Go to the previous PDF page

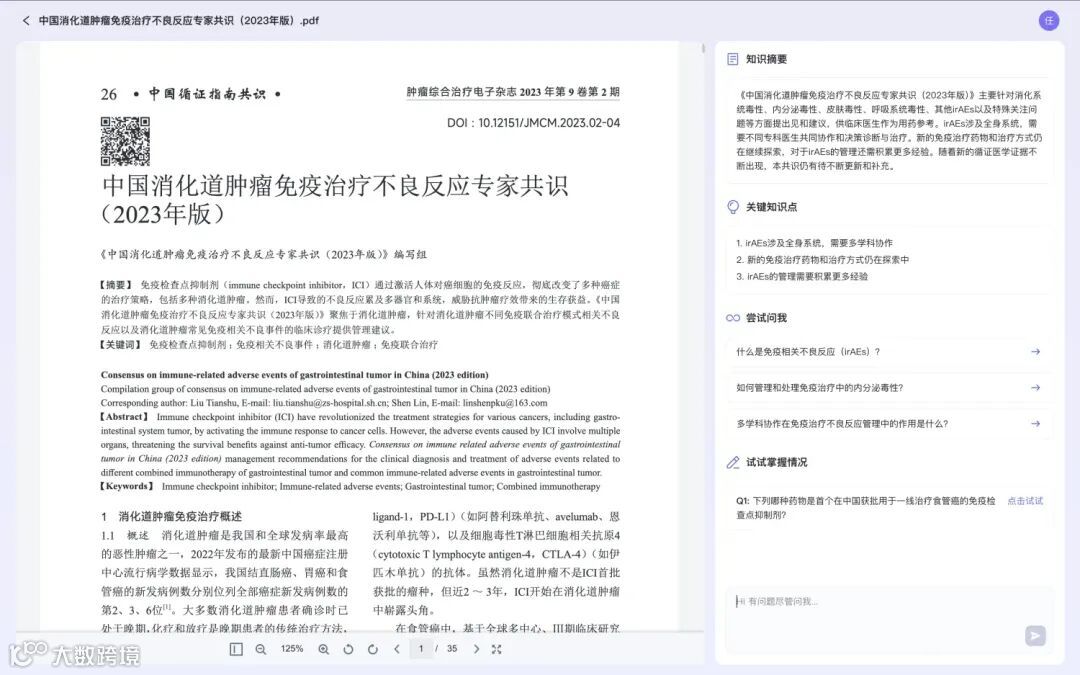click(397, 649)
